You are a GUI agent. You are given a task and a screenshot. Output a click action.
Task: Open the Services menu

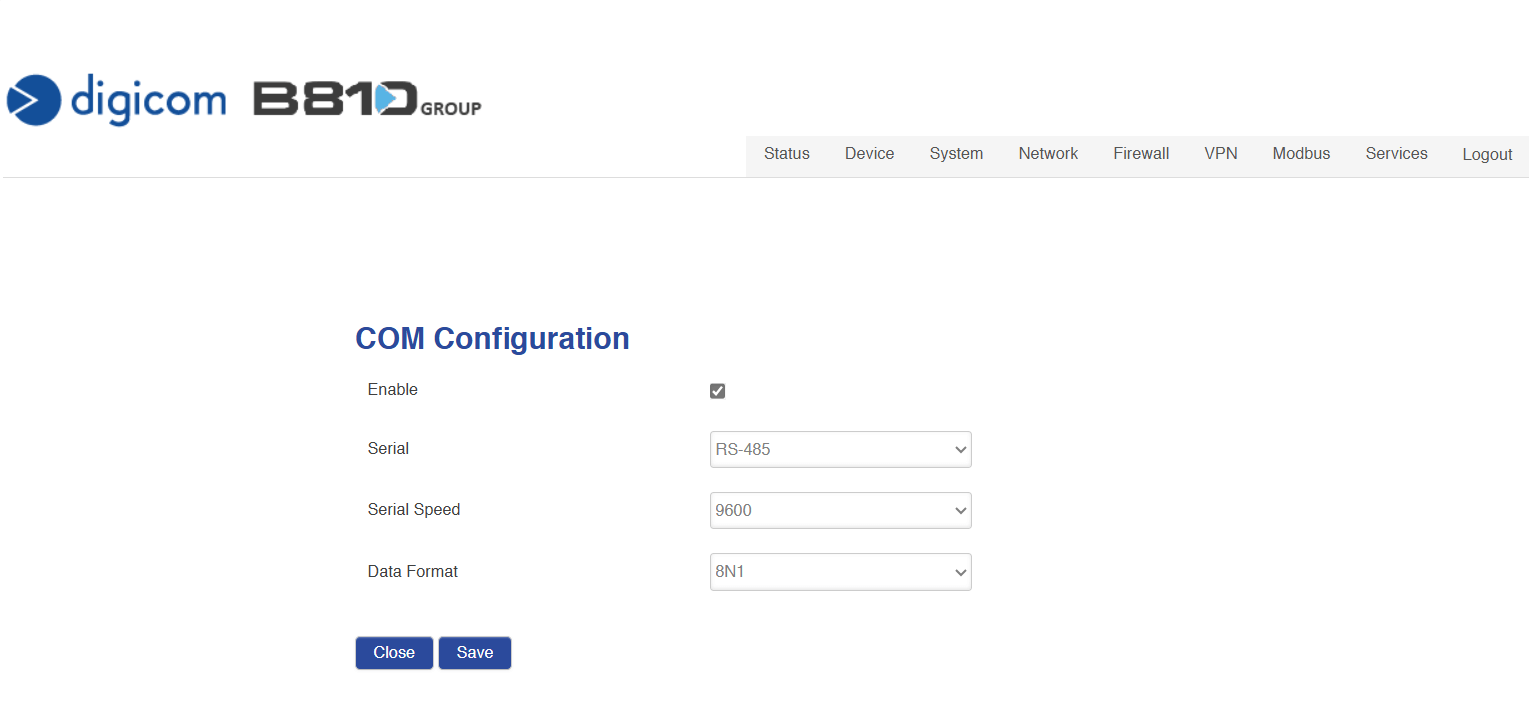click(1396, 154)
